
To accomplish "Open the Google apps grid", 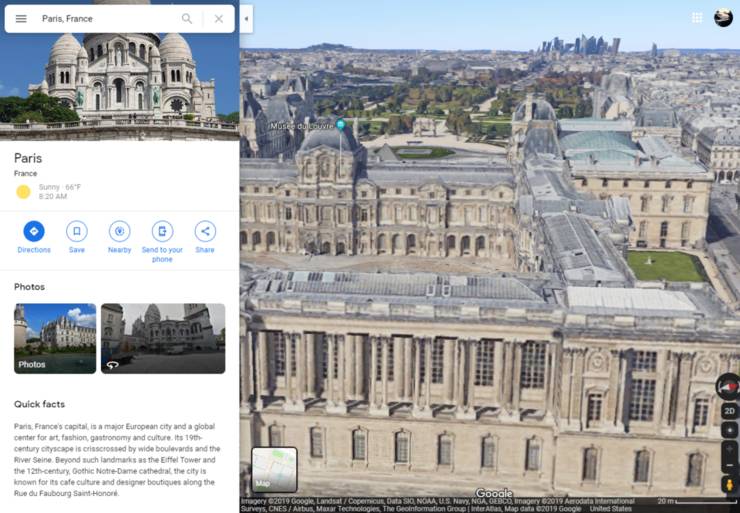I will (697, 18).
